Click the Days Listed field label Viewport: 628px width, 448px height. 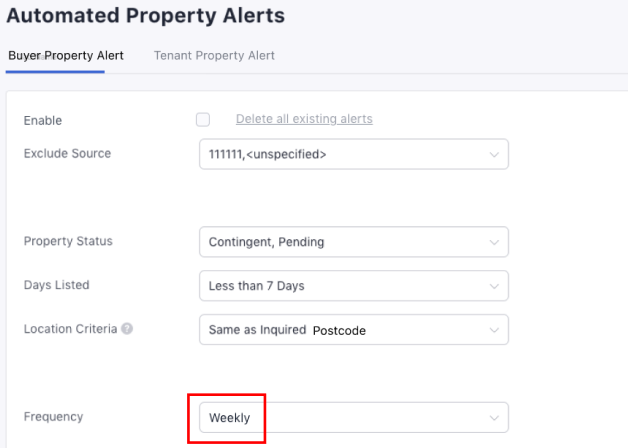pos(56,285)
